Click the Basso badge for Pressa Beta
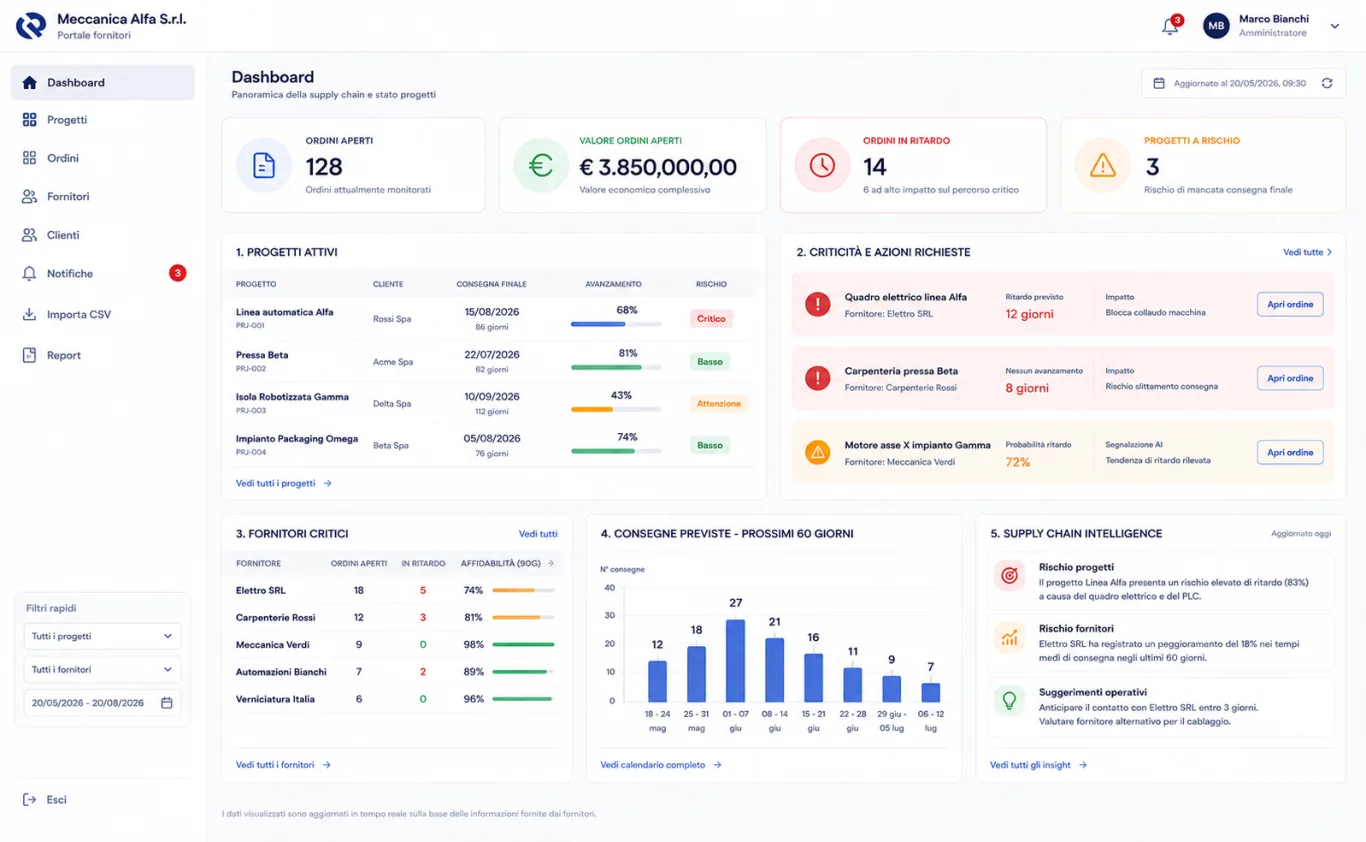This screenshot has width=1366, height=842. coord(710,362)
